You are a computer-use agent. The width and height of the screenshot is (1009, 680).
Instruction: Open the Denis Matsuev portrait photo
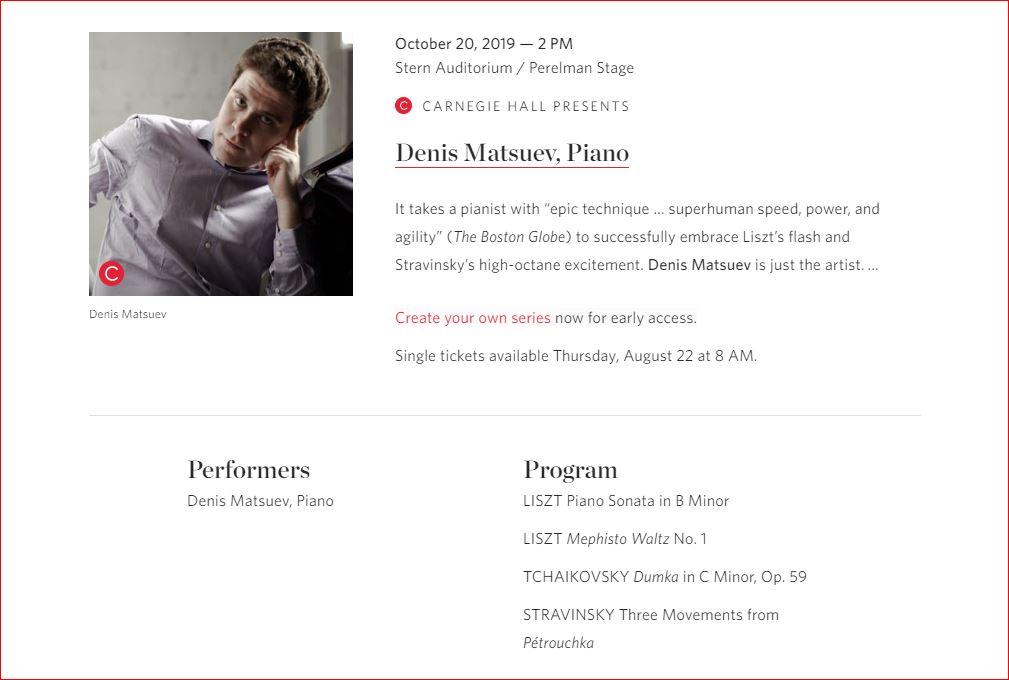click(x=221, y=164)
